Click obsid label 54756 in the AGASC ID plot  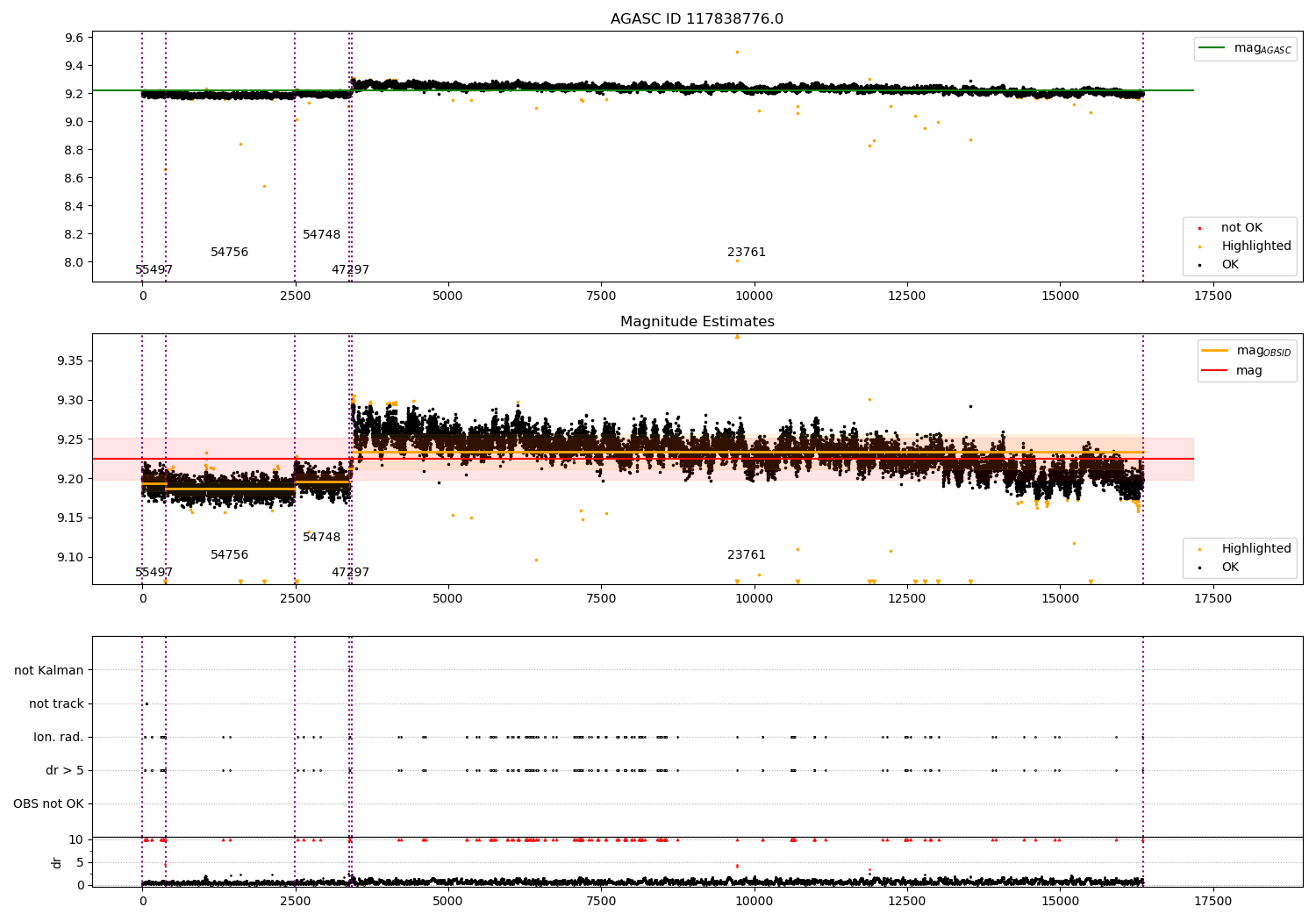point(230,253)
